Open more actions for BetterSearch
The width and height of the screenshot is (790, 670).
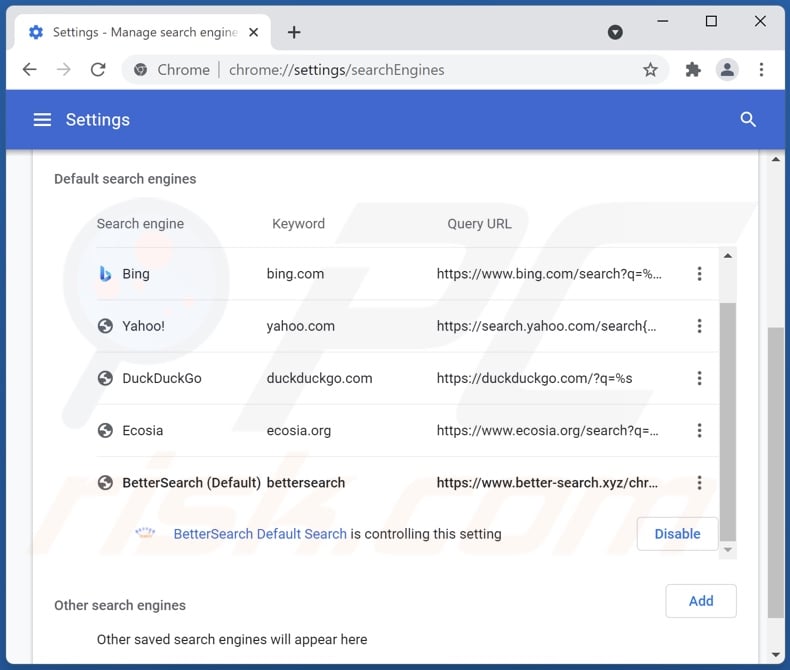point(699,483)
